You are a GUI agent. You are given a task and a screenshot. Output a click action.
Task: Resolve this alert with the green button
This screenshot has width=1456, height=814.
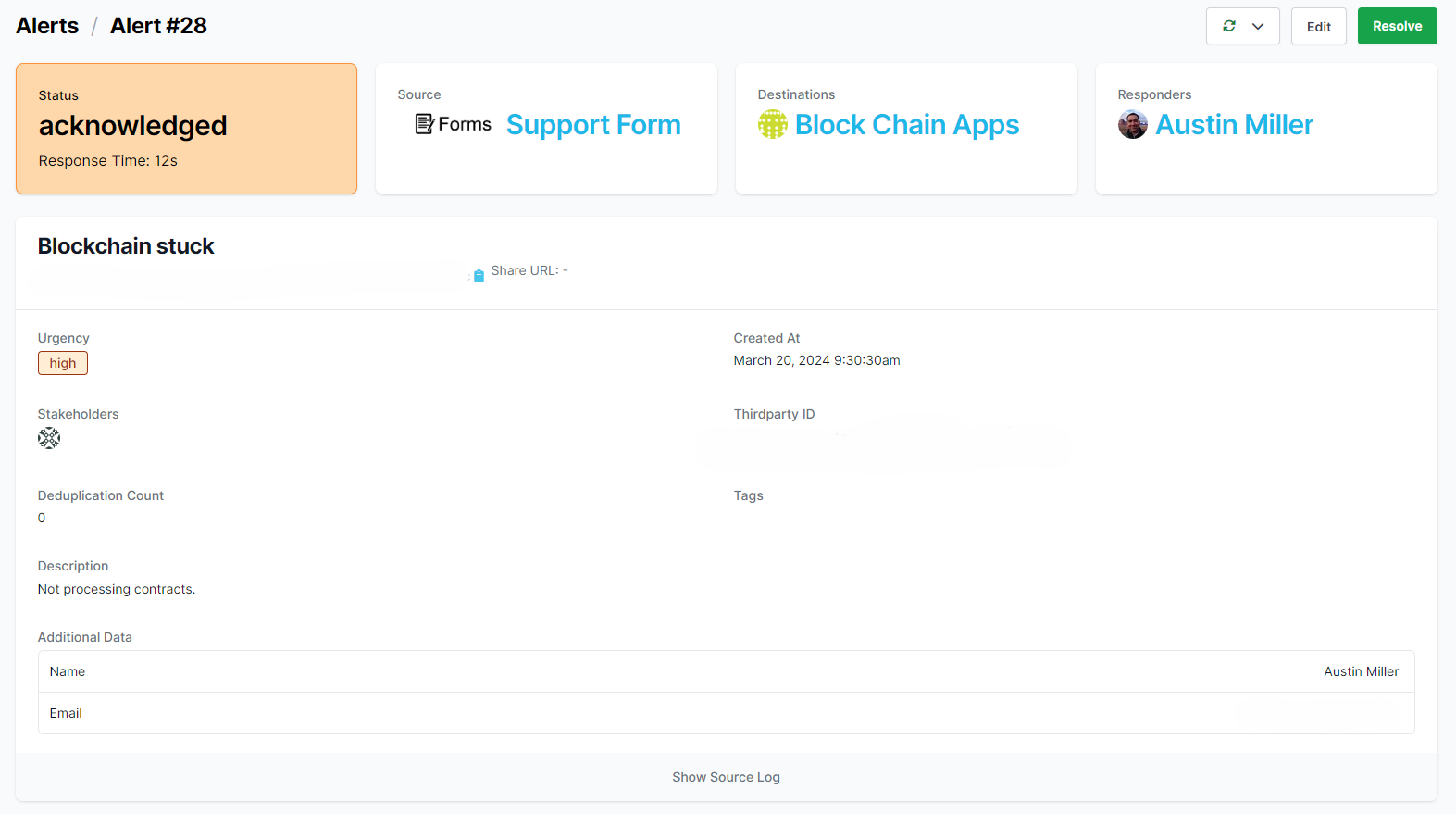pyautogui.click(x=1396, y=26)
